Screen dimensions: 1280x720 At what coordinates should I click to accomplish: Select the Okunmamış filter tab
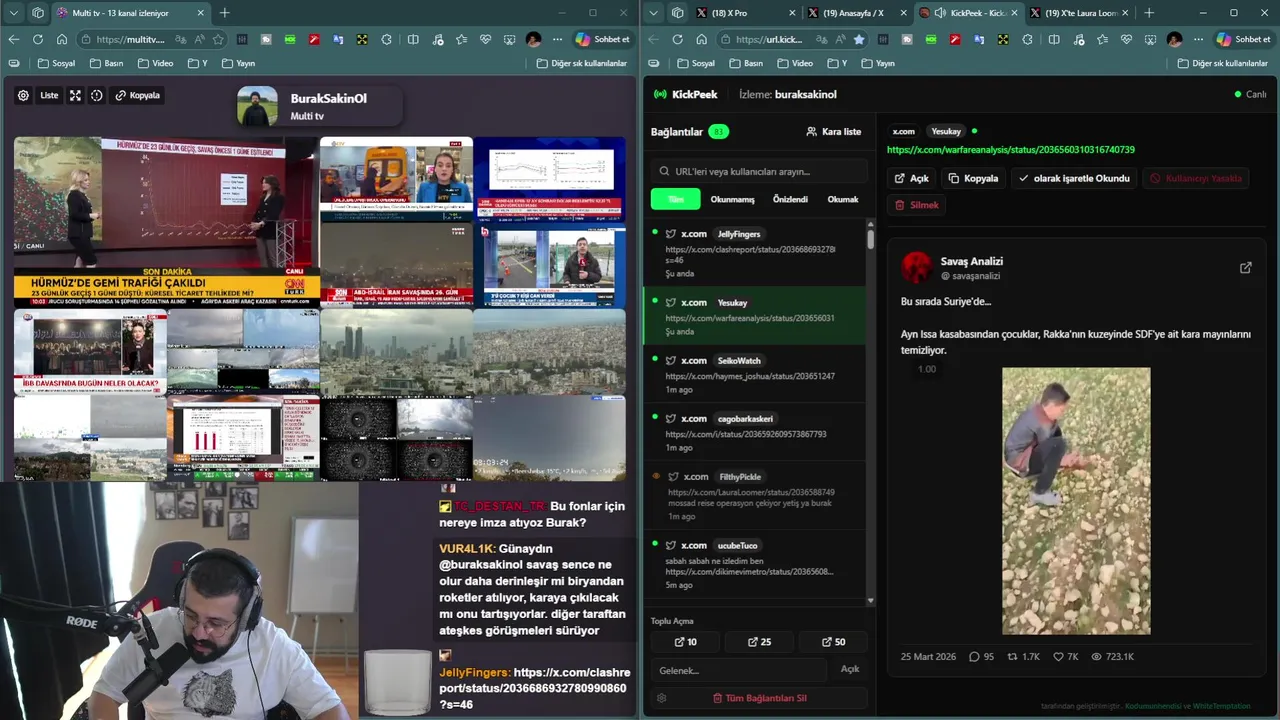pos(732,199)
